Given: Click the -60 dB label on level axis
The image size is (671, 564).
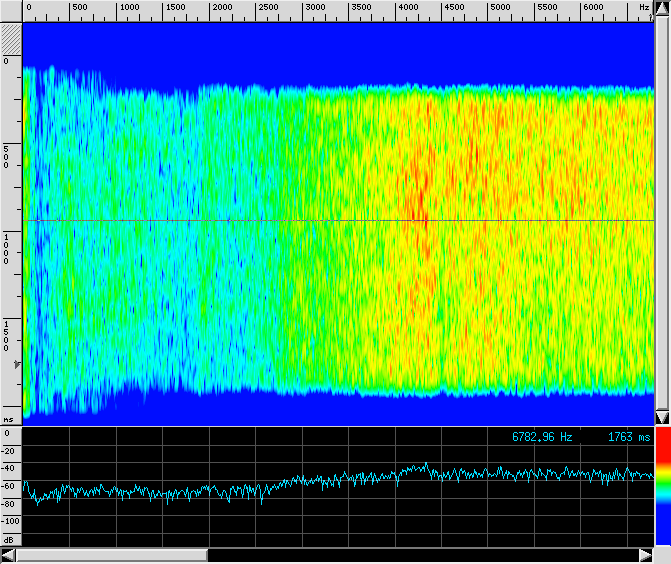Looking at the screenshot, I should click(x=10, y=485).
